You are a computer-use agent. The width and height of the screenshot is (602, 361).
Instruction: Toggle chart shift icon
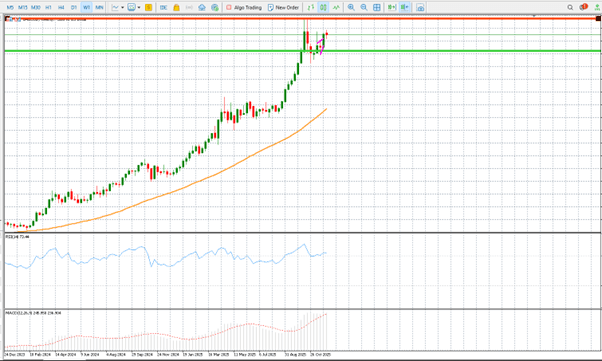click(405, 7)
